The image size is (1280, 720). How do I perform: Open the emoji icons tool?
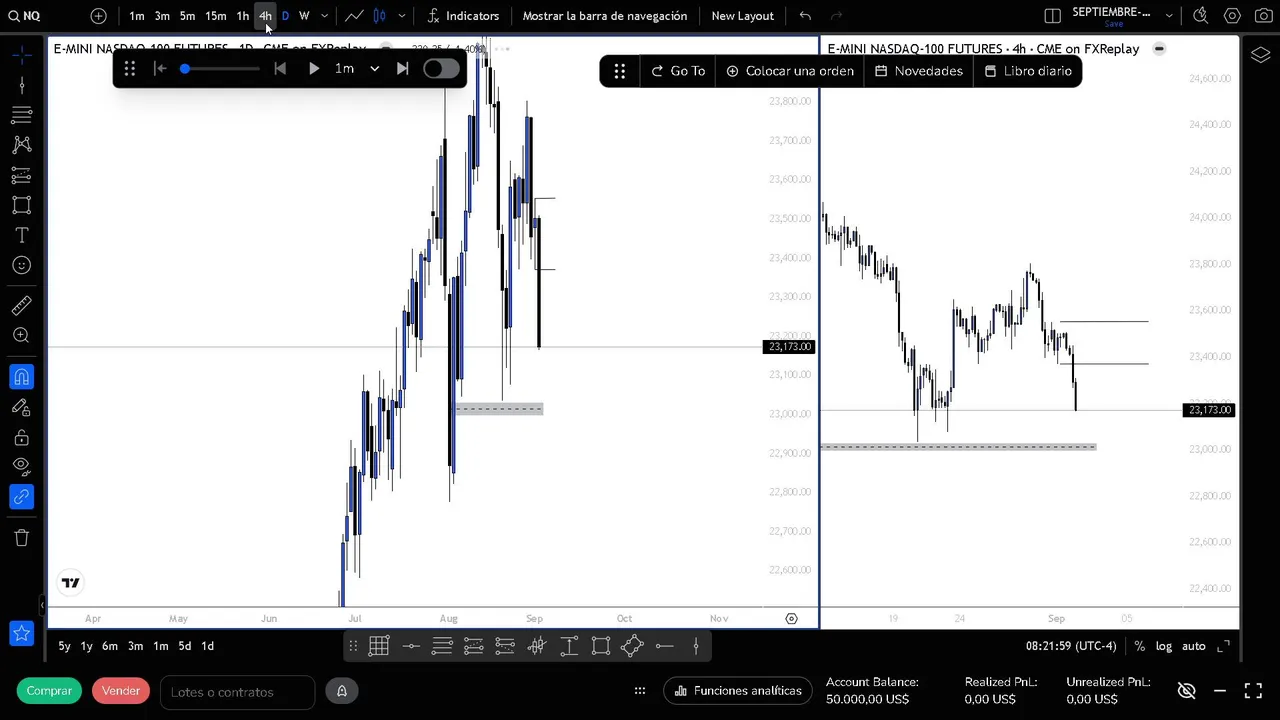click(x=21, y=265)
